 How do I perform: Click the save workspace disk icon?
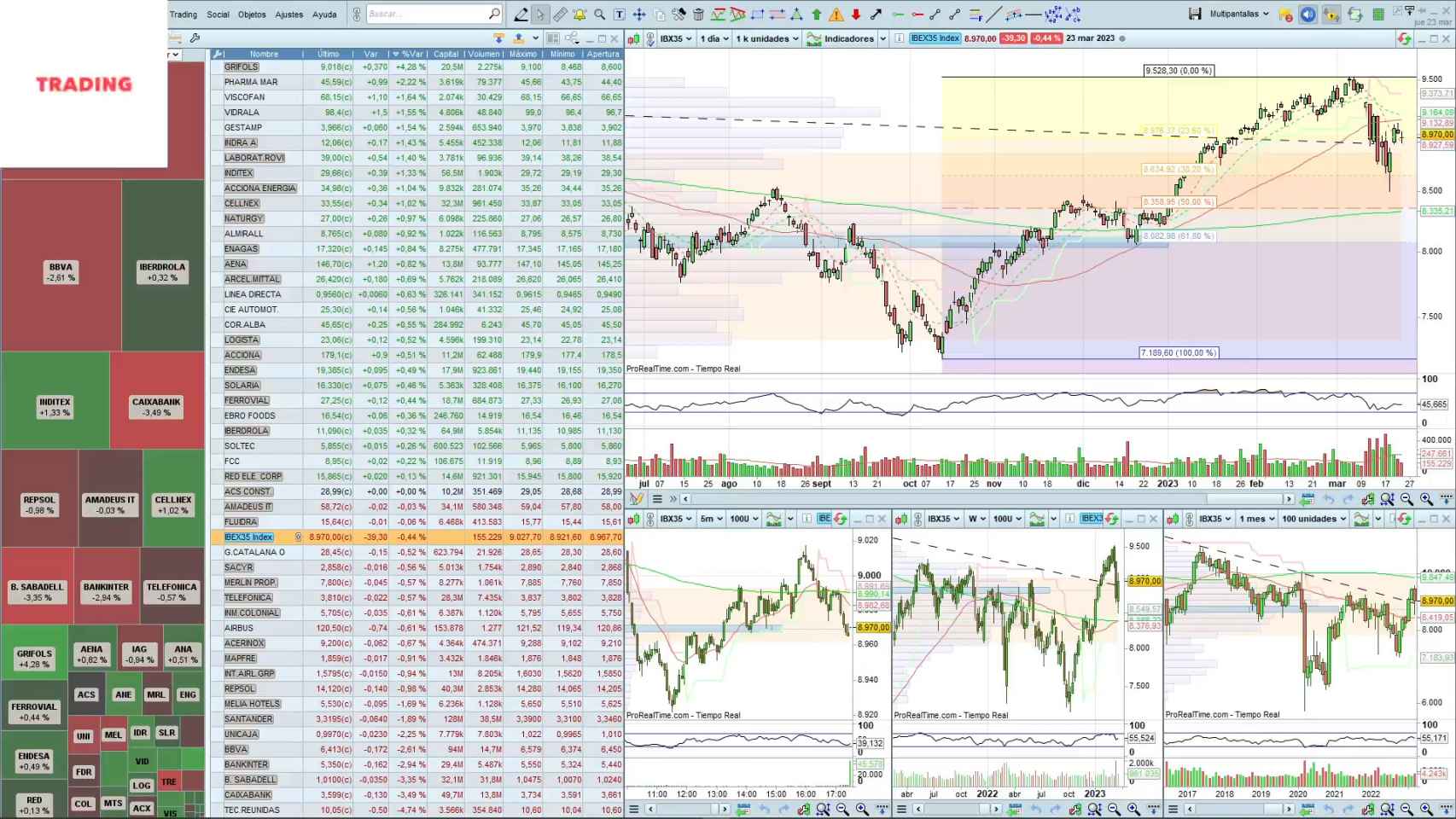click(x=1194, y=14)
